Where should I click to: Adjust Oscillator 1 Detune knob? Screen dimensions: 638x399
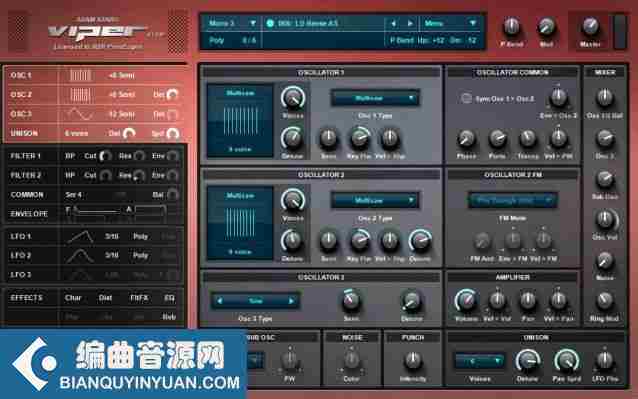[x=292, y=138]
